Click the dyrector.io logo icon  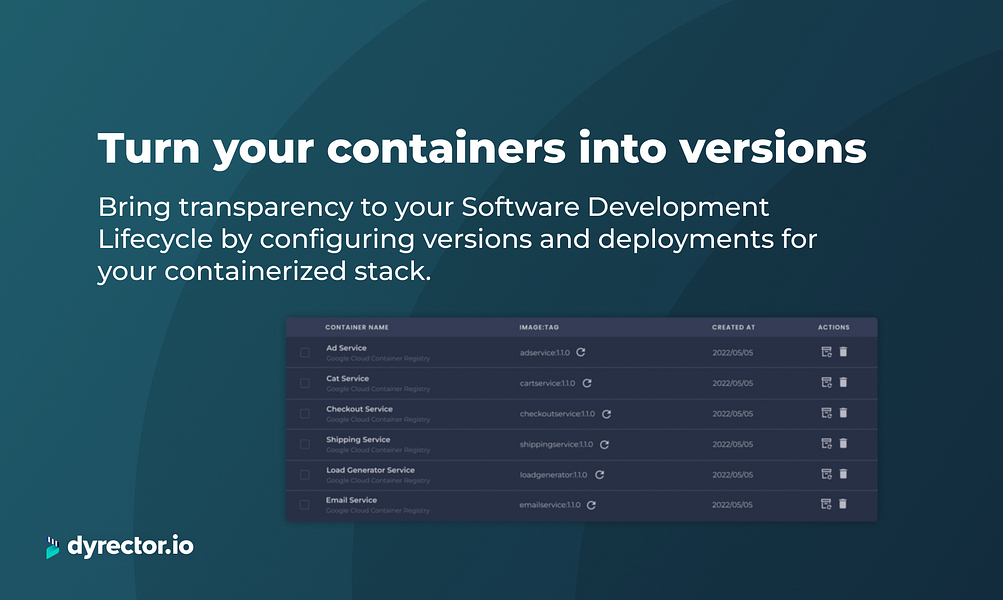point(52,548)
